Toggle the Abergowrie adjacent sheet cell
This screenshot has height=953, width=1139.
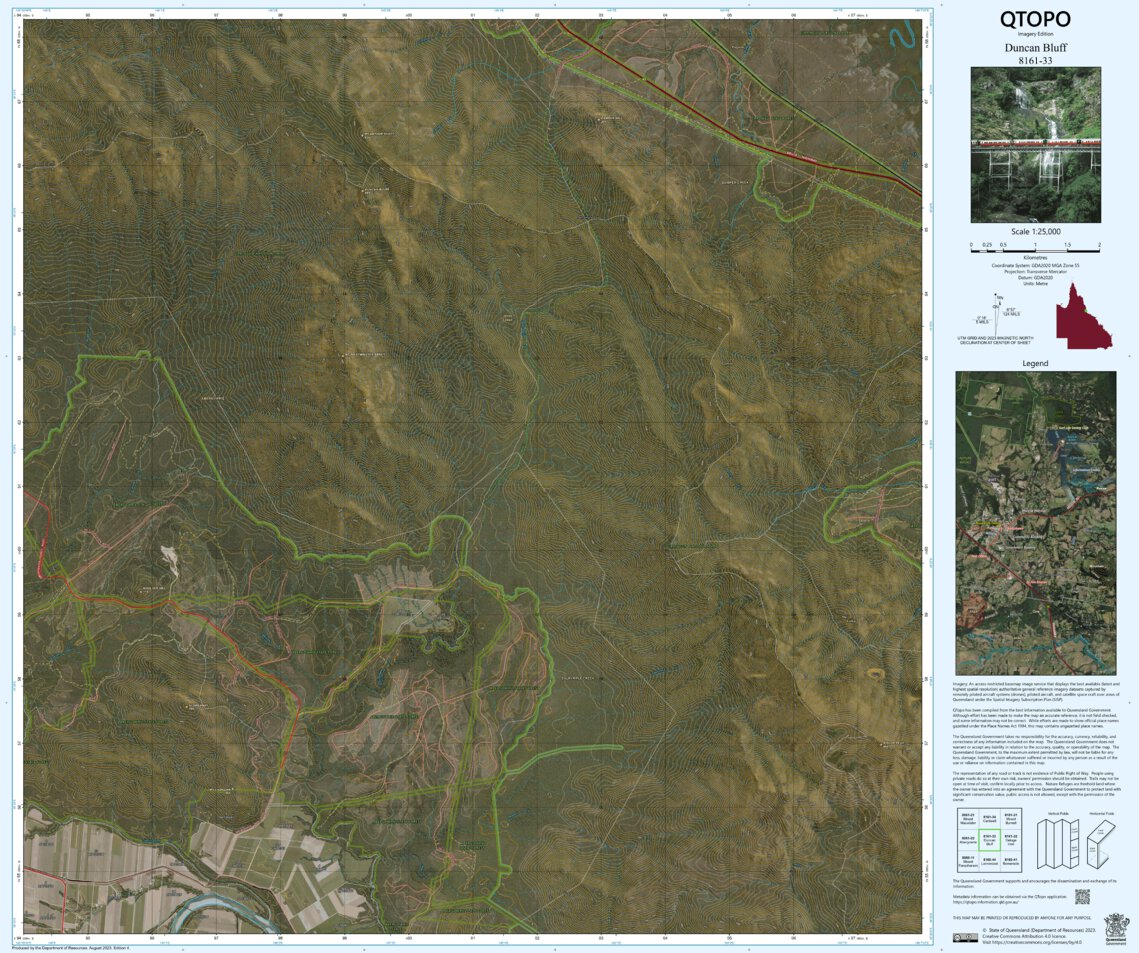969,838
